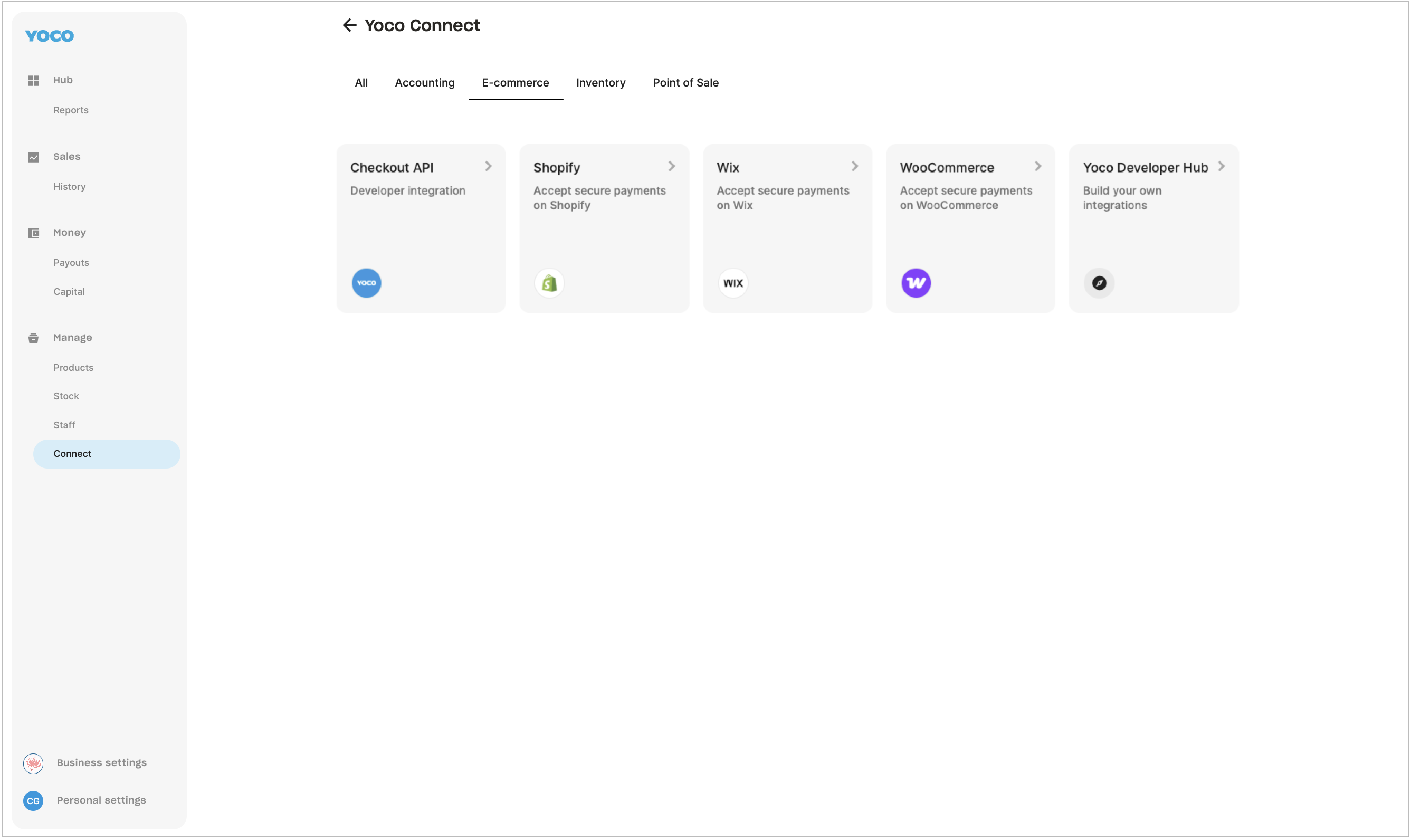Viewport: 1411px width, 840px height.
Task: Click the purple WooCommerce logo
Action: point(916,283)
